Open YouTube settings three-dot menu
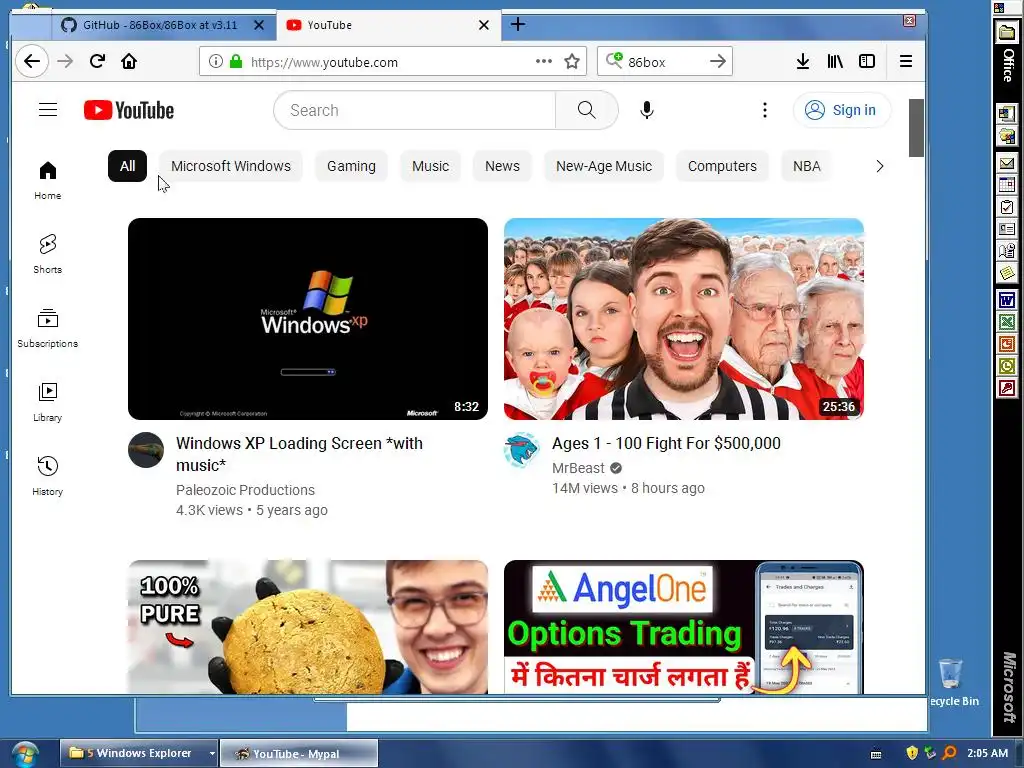 point(765,110)
